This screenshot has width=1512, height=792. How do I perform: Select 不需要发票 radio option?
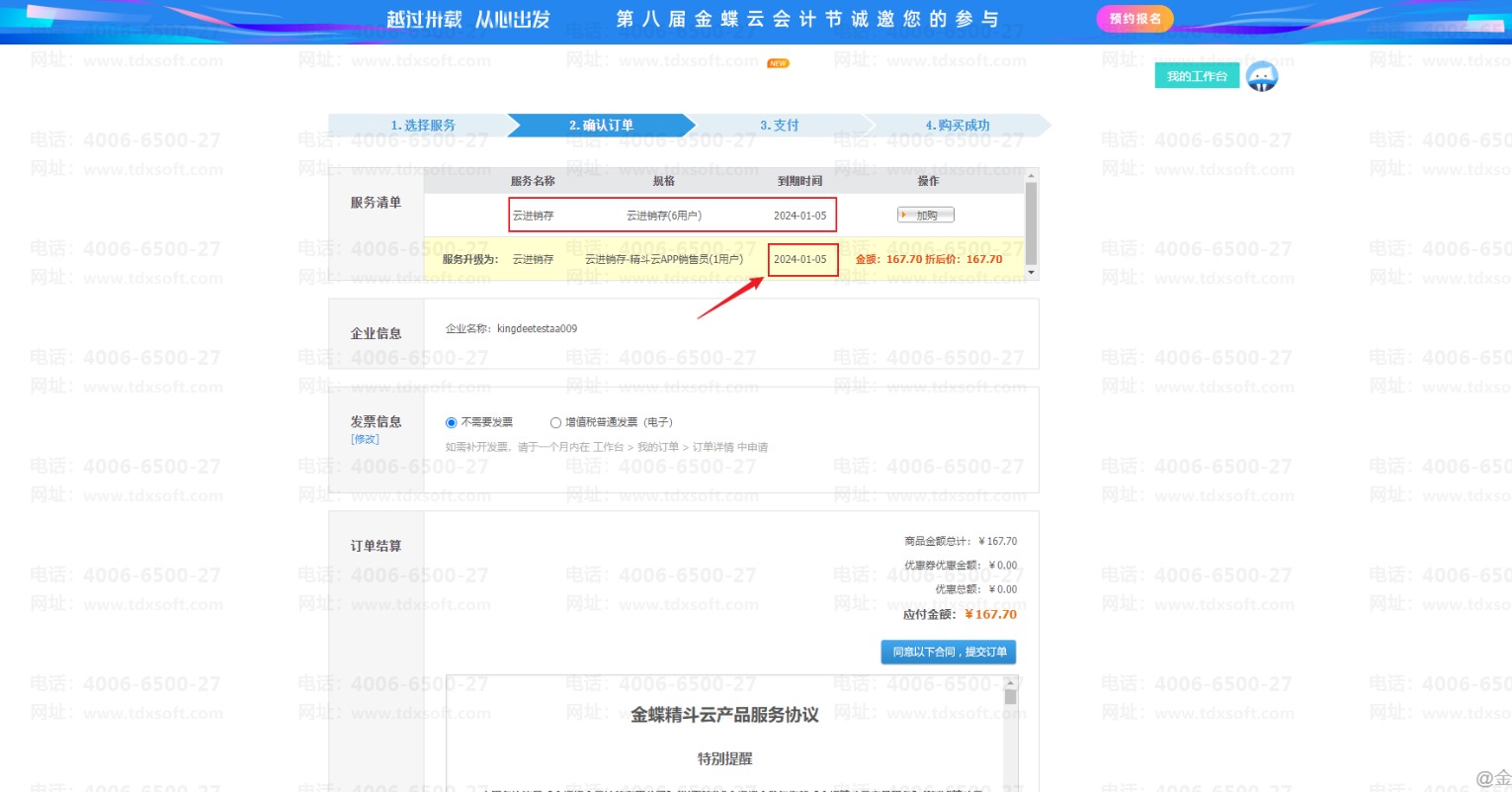point(452,422)
